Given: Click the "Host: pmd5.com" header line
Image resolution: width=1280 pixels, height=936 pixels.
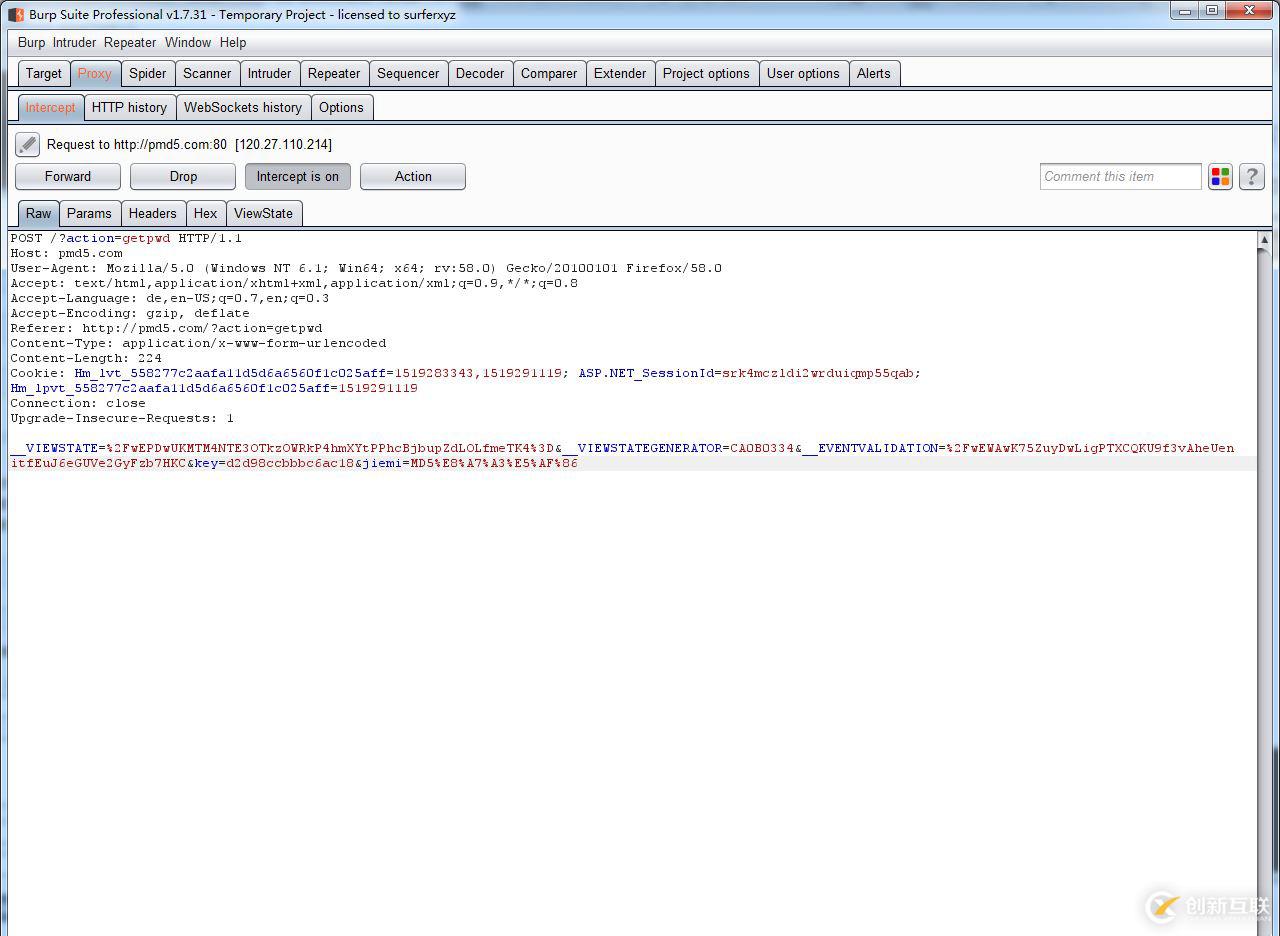Looking at the screenshot, I should point(66,253).
